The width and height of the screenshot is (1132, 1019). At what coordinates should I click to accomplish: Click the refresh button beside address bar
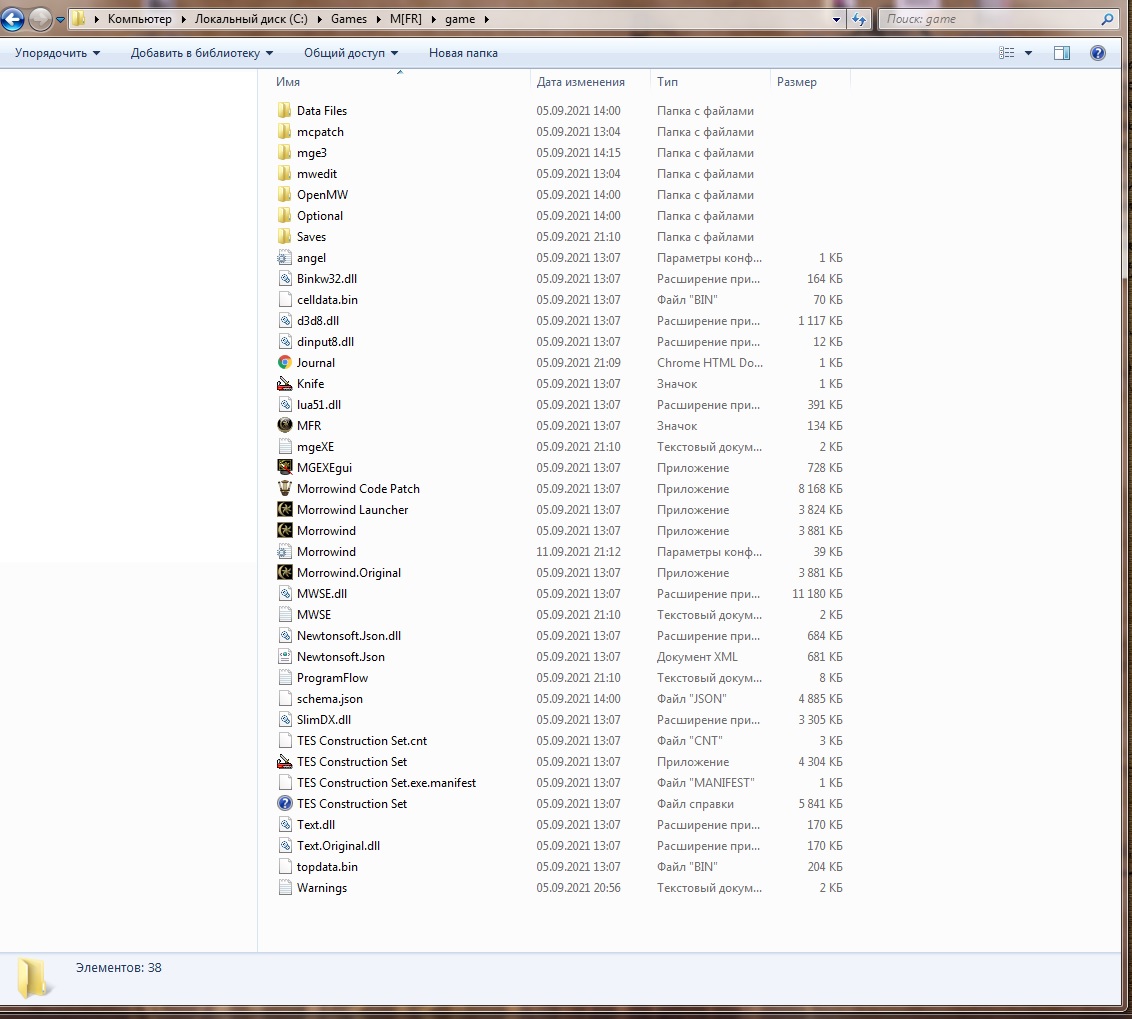pos(858,19)
